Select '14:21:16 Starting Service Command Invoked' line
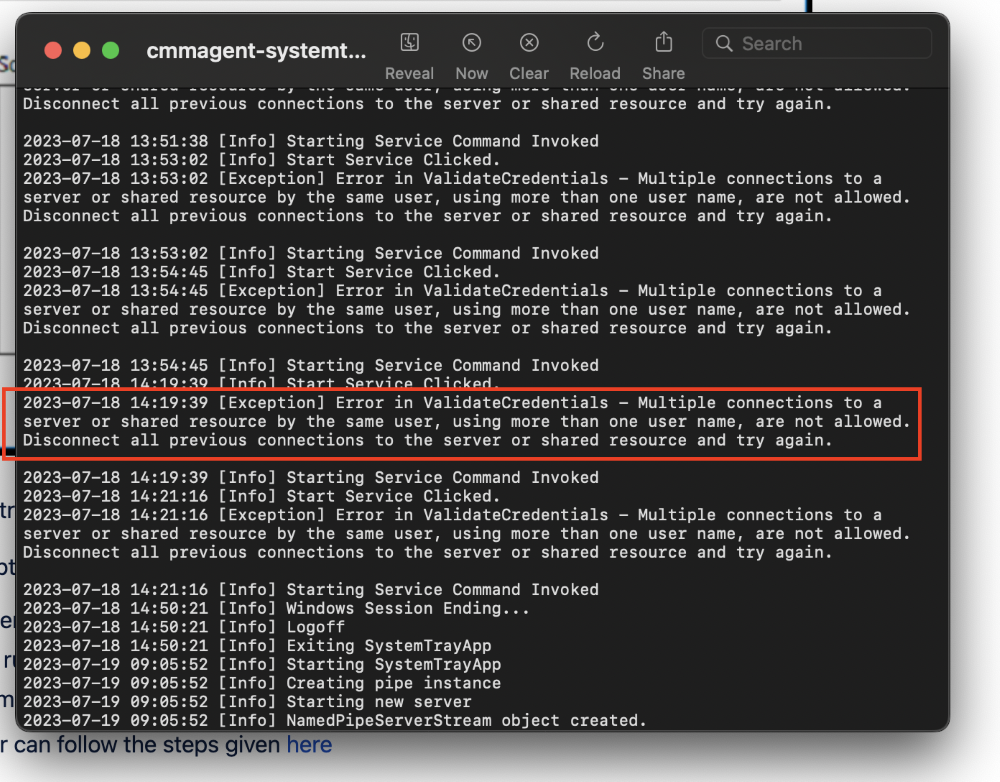This screenshot has width=1000, height=782. click(311, 590)
